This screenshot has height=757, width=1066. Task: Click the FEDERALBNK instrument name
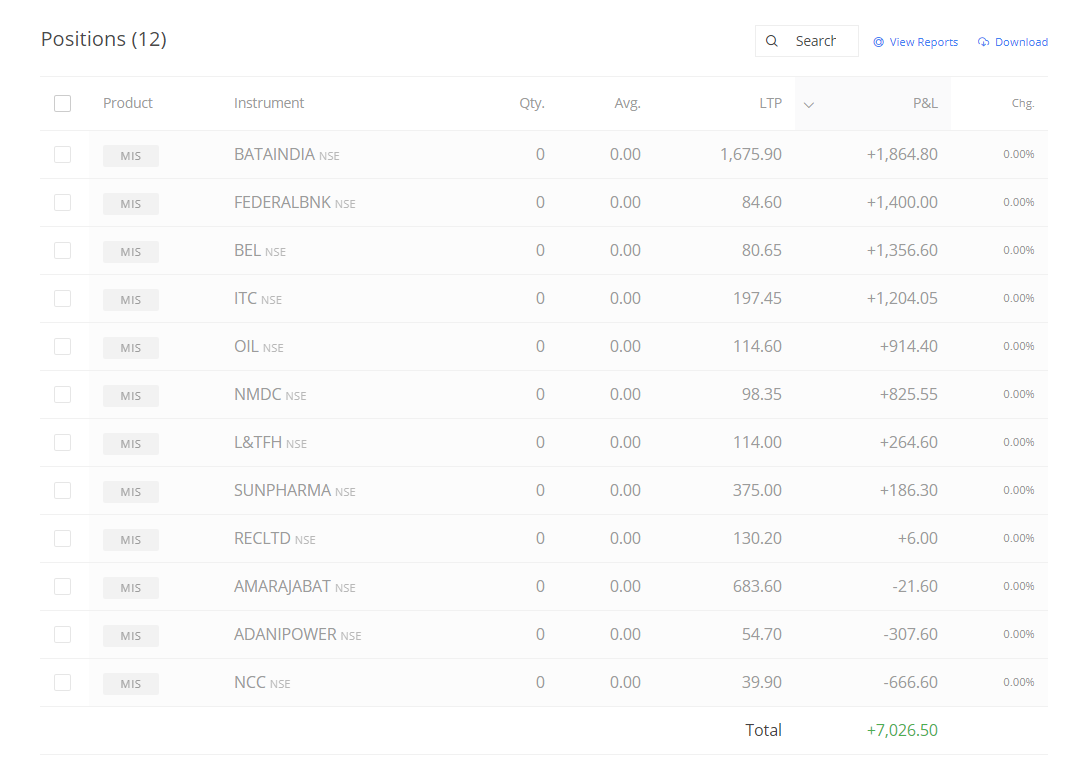282,203
